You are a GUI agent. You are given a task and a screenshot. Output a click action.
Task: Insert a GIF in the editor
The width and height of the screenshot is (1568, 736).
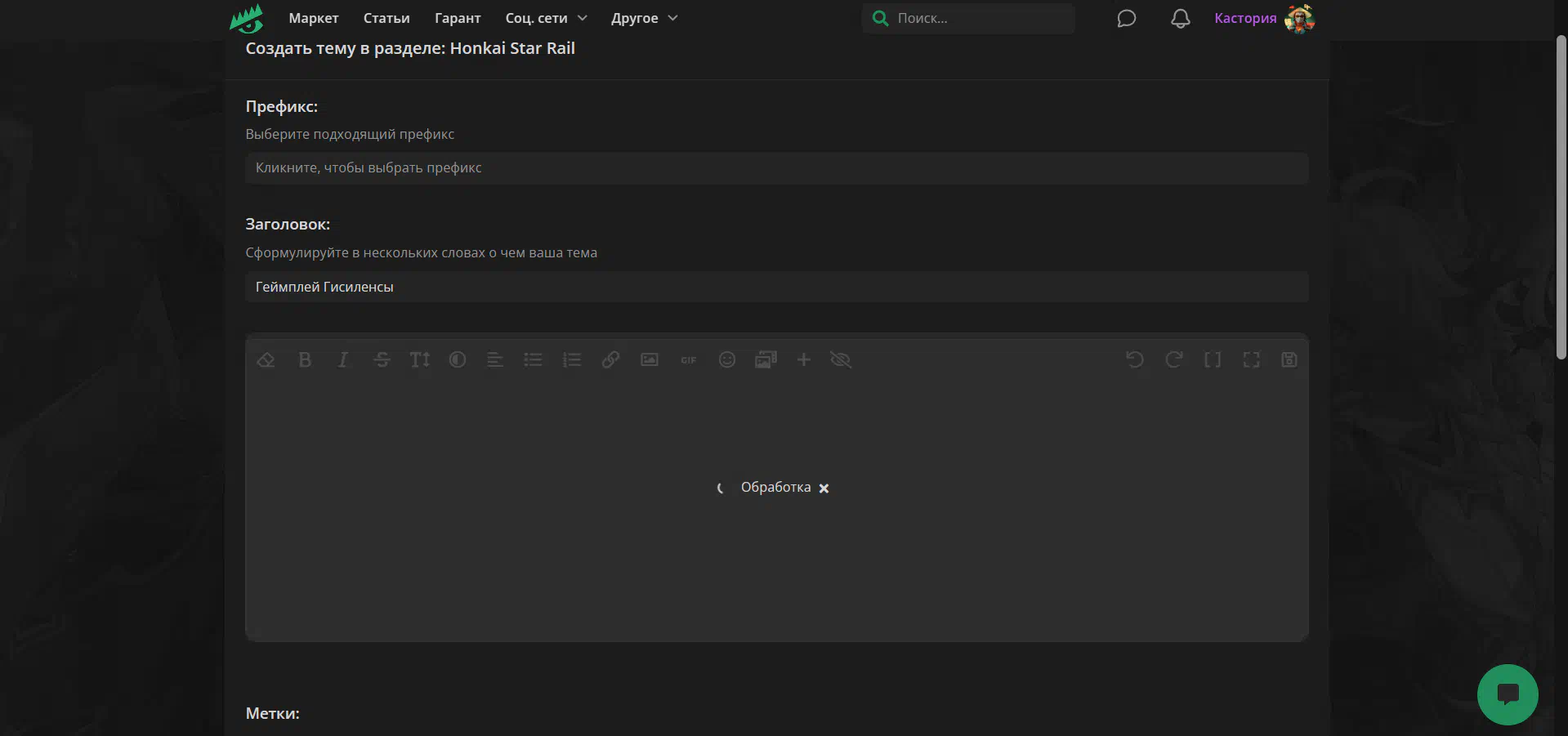tap(689, 359)
